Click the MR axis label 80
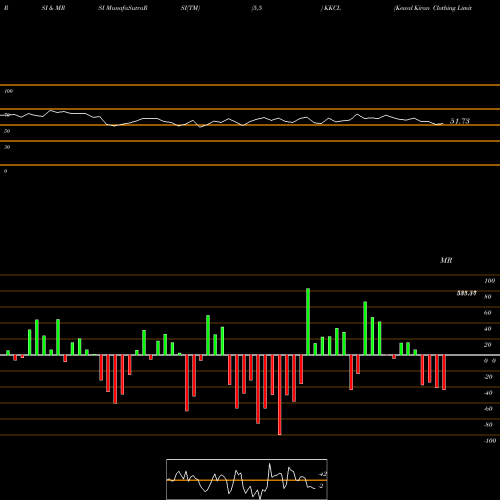 488,297
